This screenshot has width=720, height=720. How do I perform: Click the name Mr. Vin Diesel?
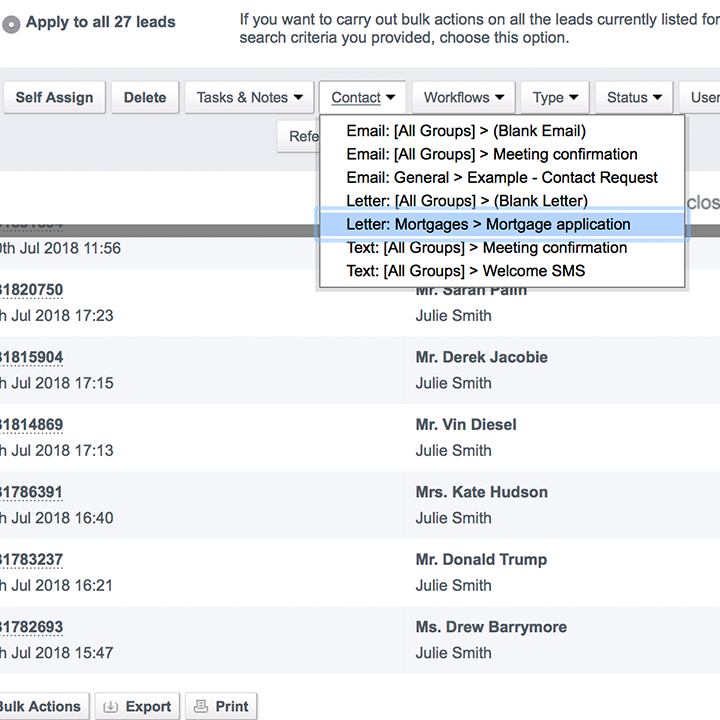(x=466, y=425)
